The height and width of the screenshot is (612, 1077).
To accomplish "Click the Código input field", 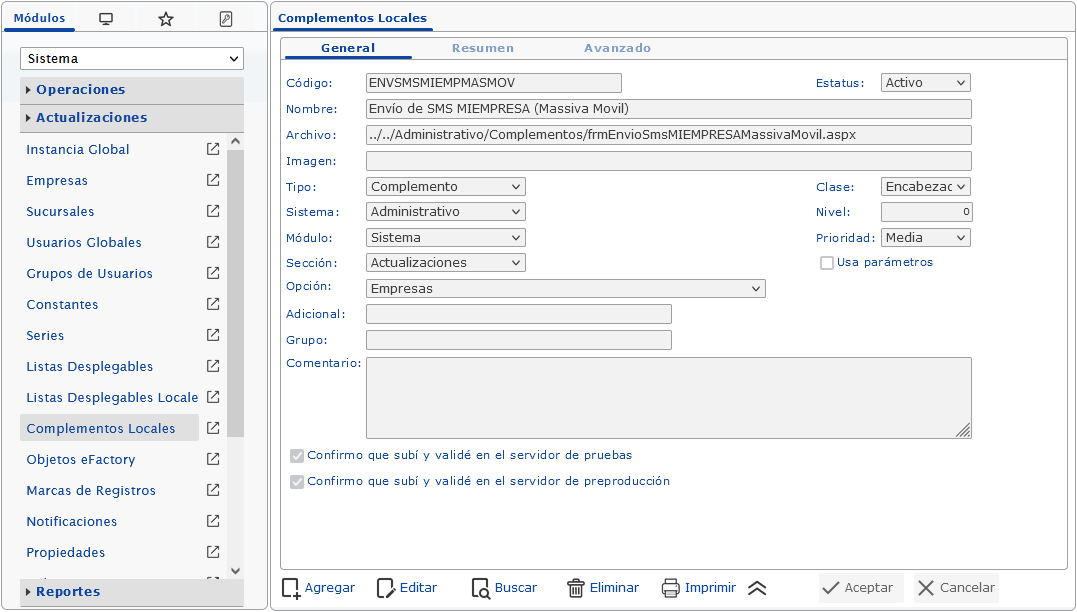I will click(494, 82).
